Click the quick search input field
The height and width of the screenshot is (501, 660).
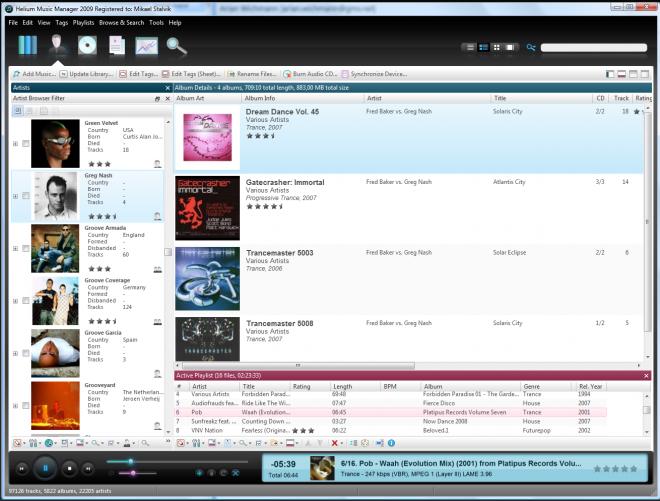coord(593,48)
